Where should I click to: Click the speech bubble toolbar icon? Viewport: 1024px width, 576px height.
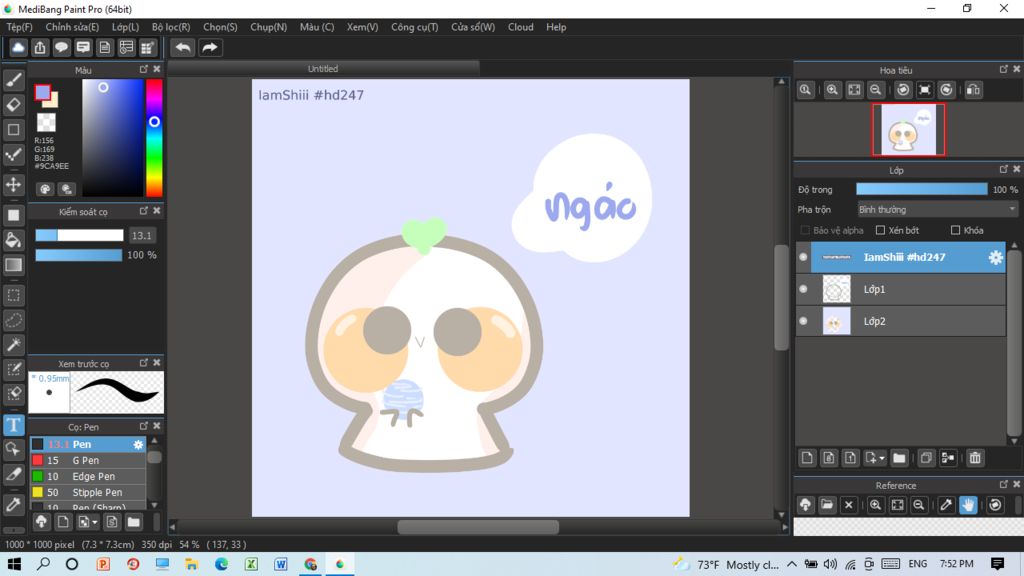tap(61, 48)
